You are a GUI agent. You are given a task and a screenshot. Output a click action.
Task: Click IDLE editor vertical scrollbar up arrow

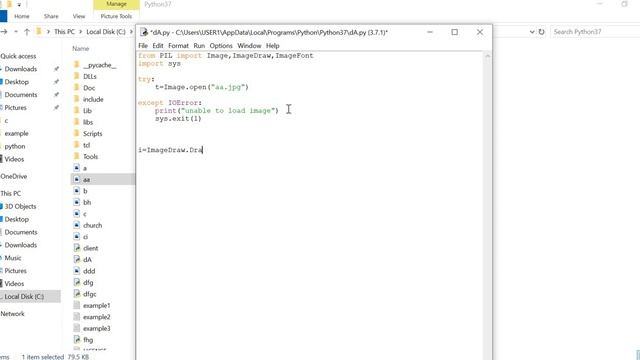(487, 56)
